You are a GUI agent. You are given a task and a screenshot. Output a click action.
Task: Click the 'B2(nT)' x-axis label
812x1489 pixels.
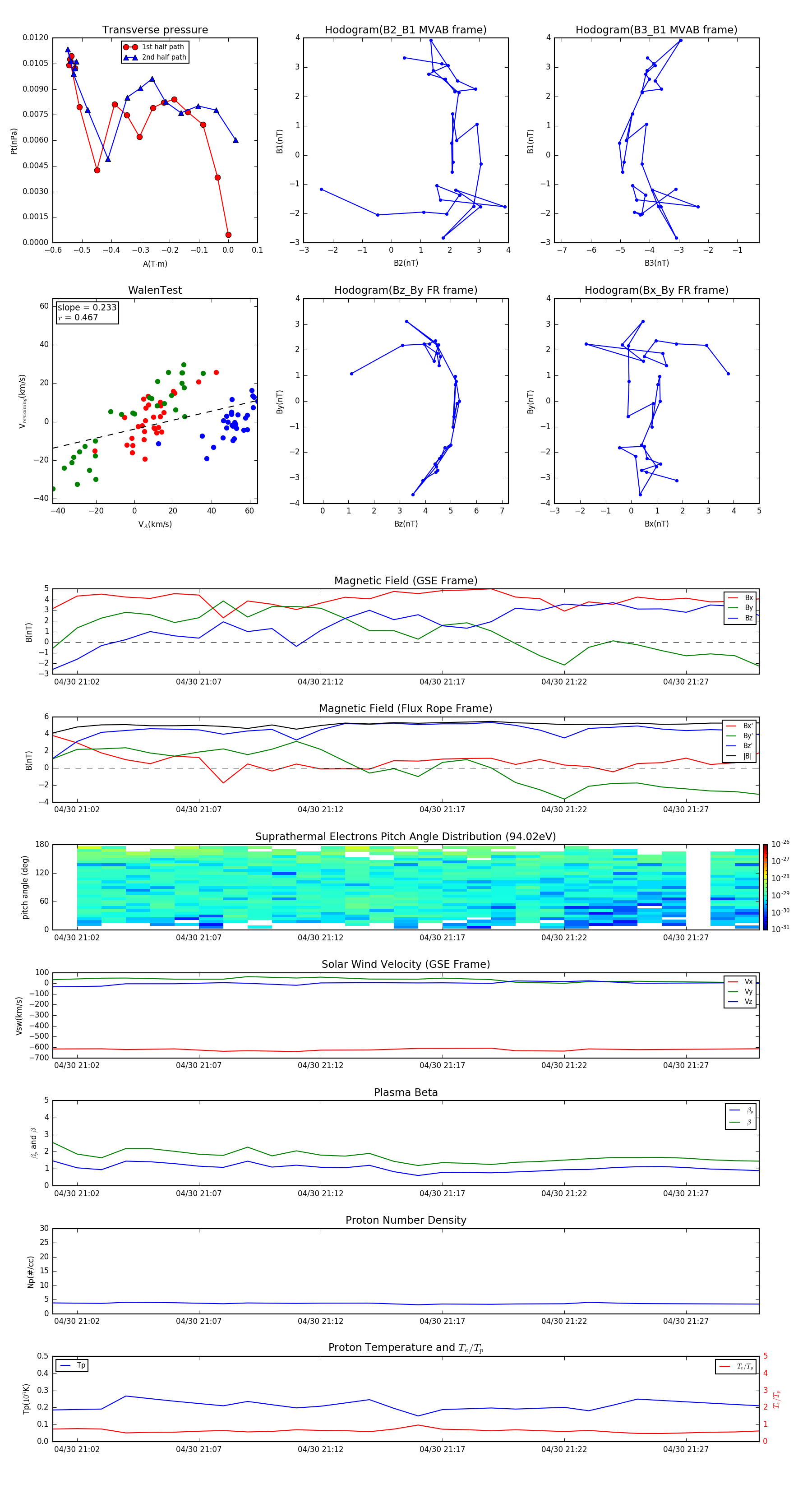(406, 263)
